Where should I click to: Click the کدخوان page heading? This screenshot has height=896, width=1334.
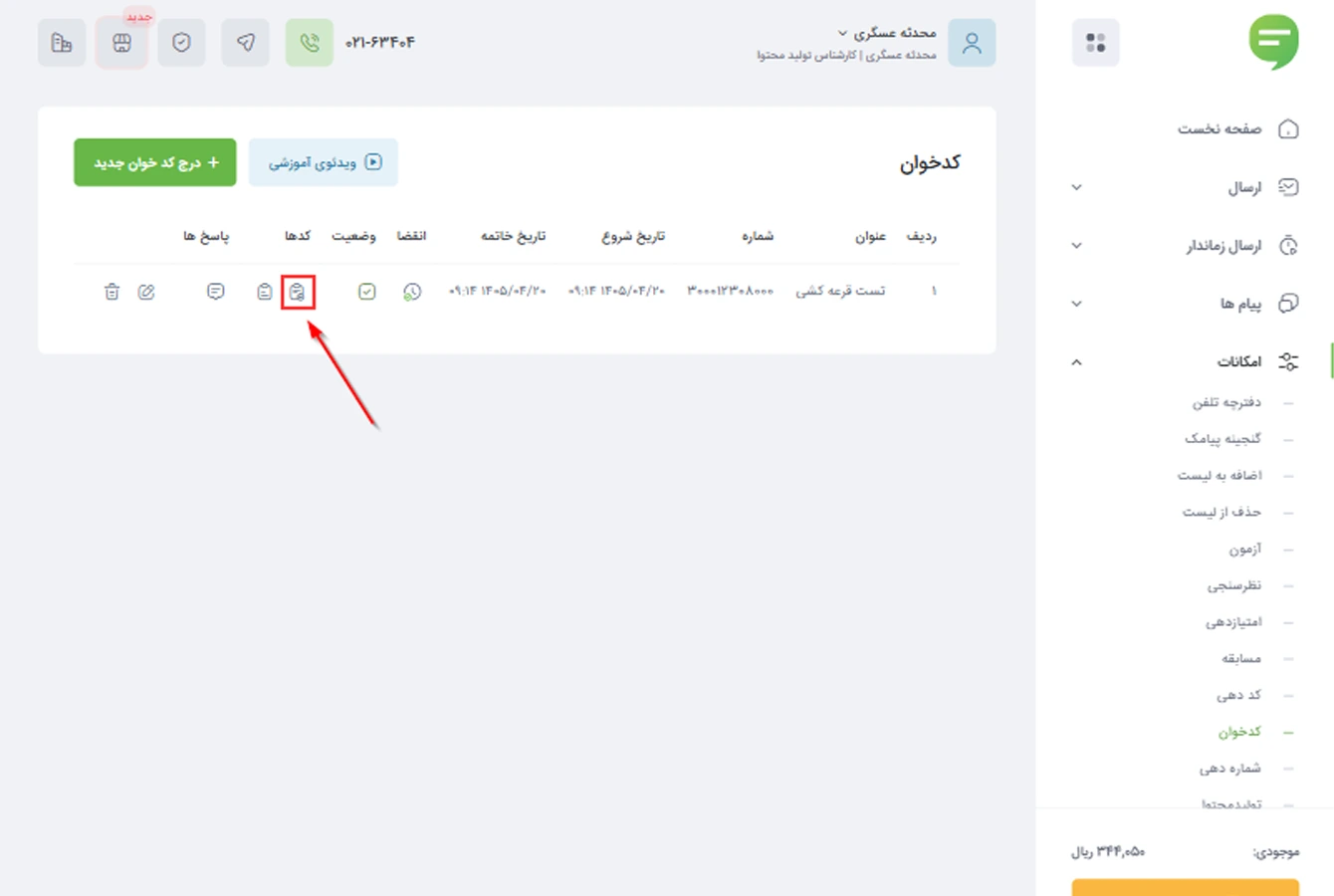click(x=930, y=163)
